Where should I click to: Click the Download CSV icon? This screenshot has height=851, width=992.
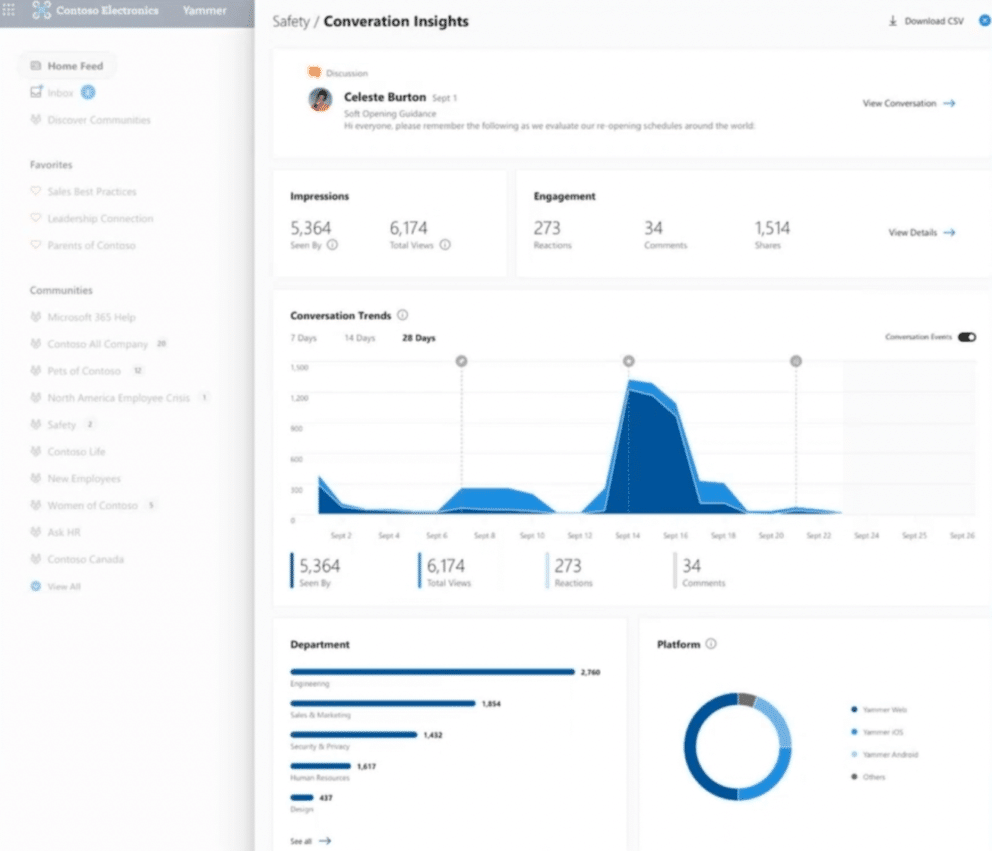click(893, 20)
